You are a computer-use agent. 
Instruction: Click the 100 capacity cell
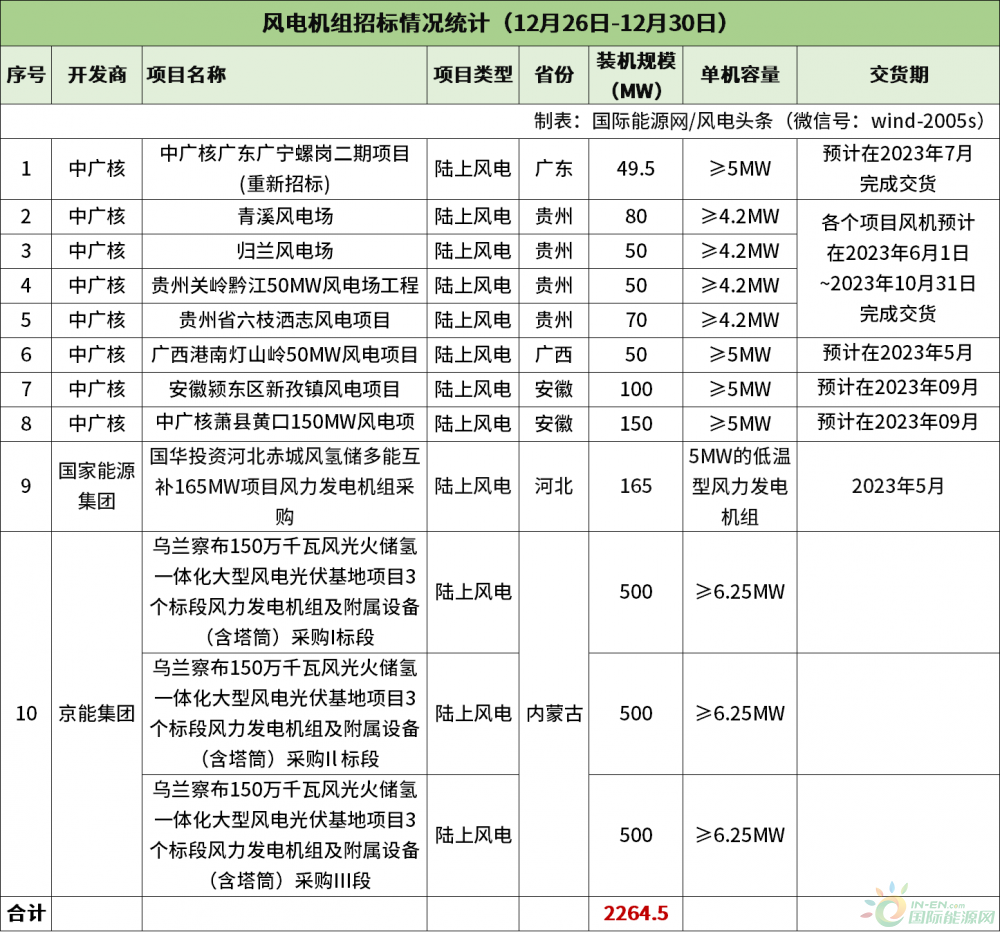coord(636,389)
